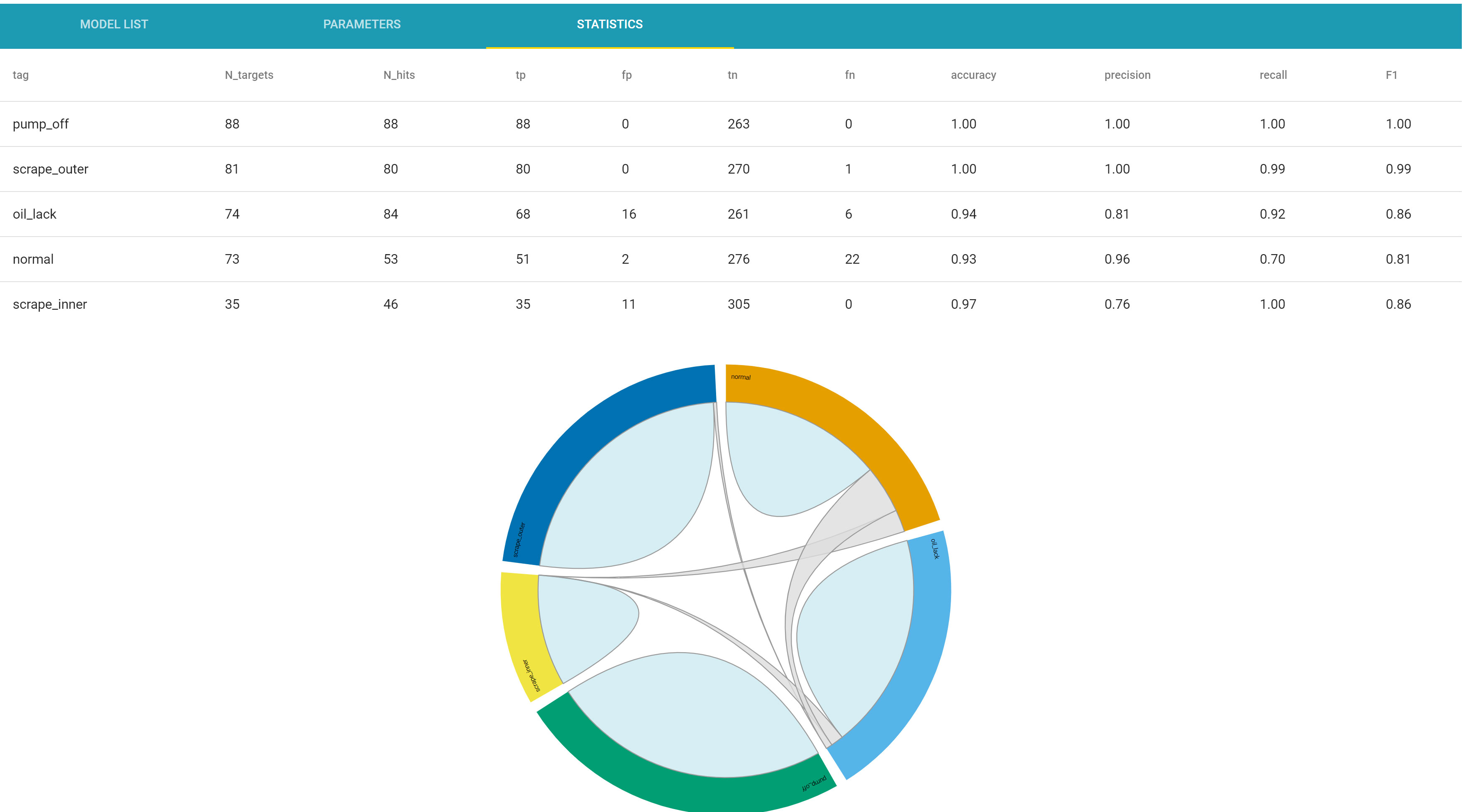
Task: Select the scrape_outer row label
Action: (50, 169)
